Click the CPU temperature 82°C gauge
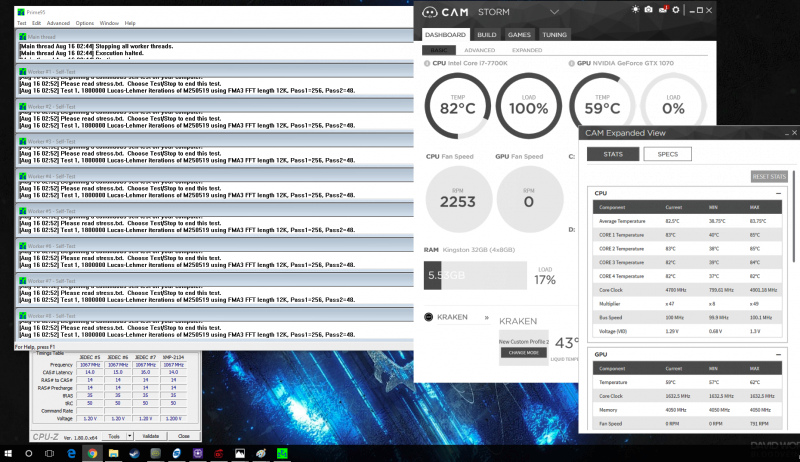Viewport: 800px width, 462px height. [458, 106]
